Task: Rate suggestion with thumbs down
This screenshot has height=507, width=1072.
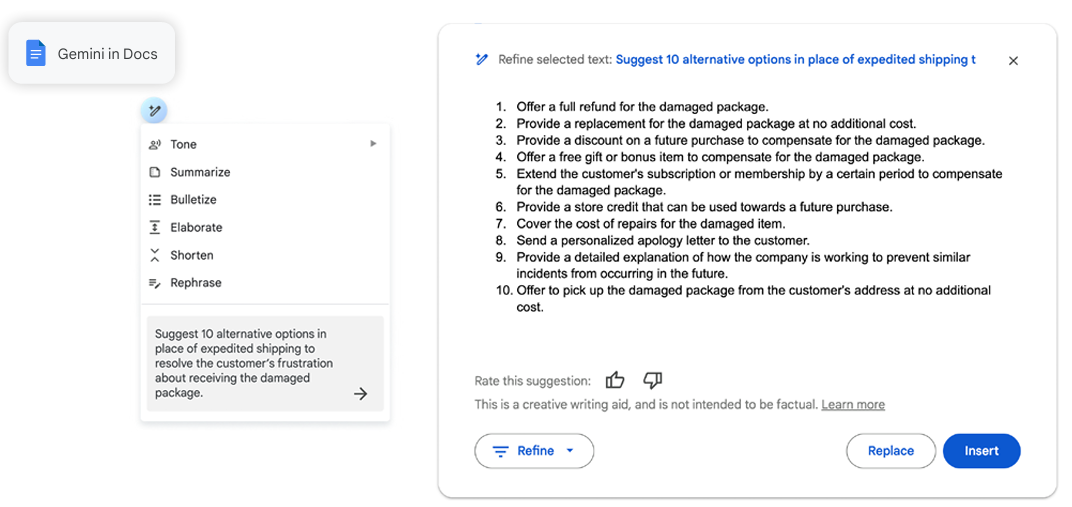Action: [653, 380]
